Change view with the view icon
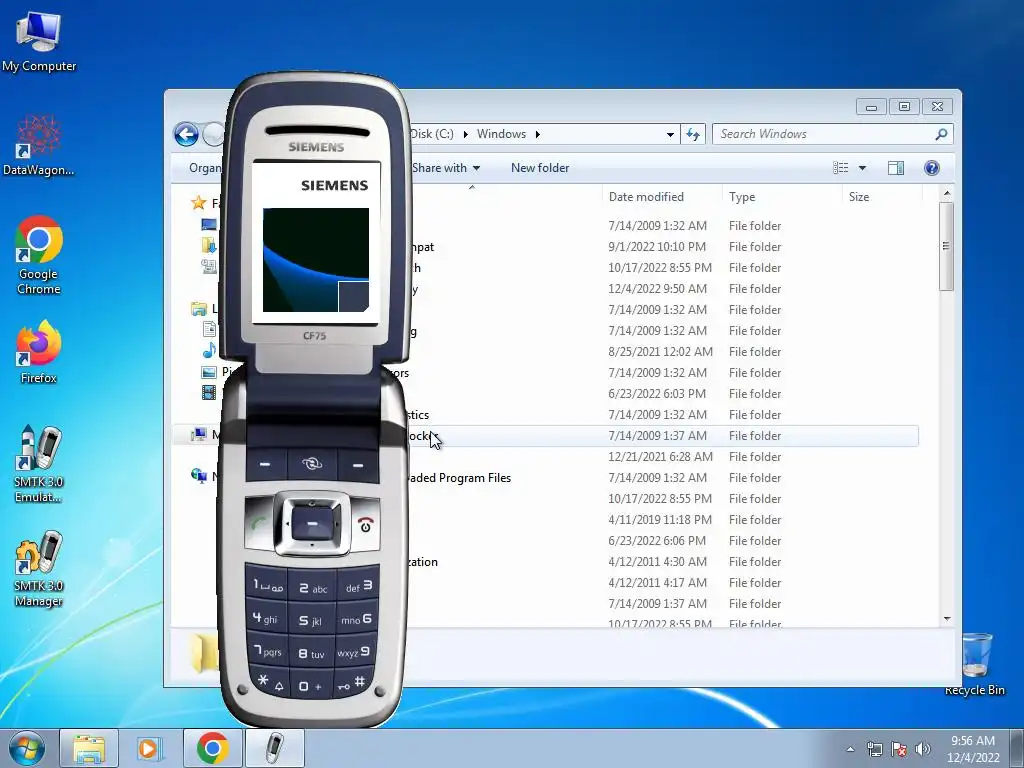 [840, 168]
